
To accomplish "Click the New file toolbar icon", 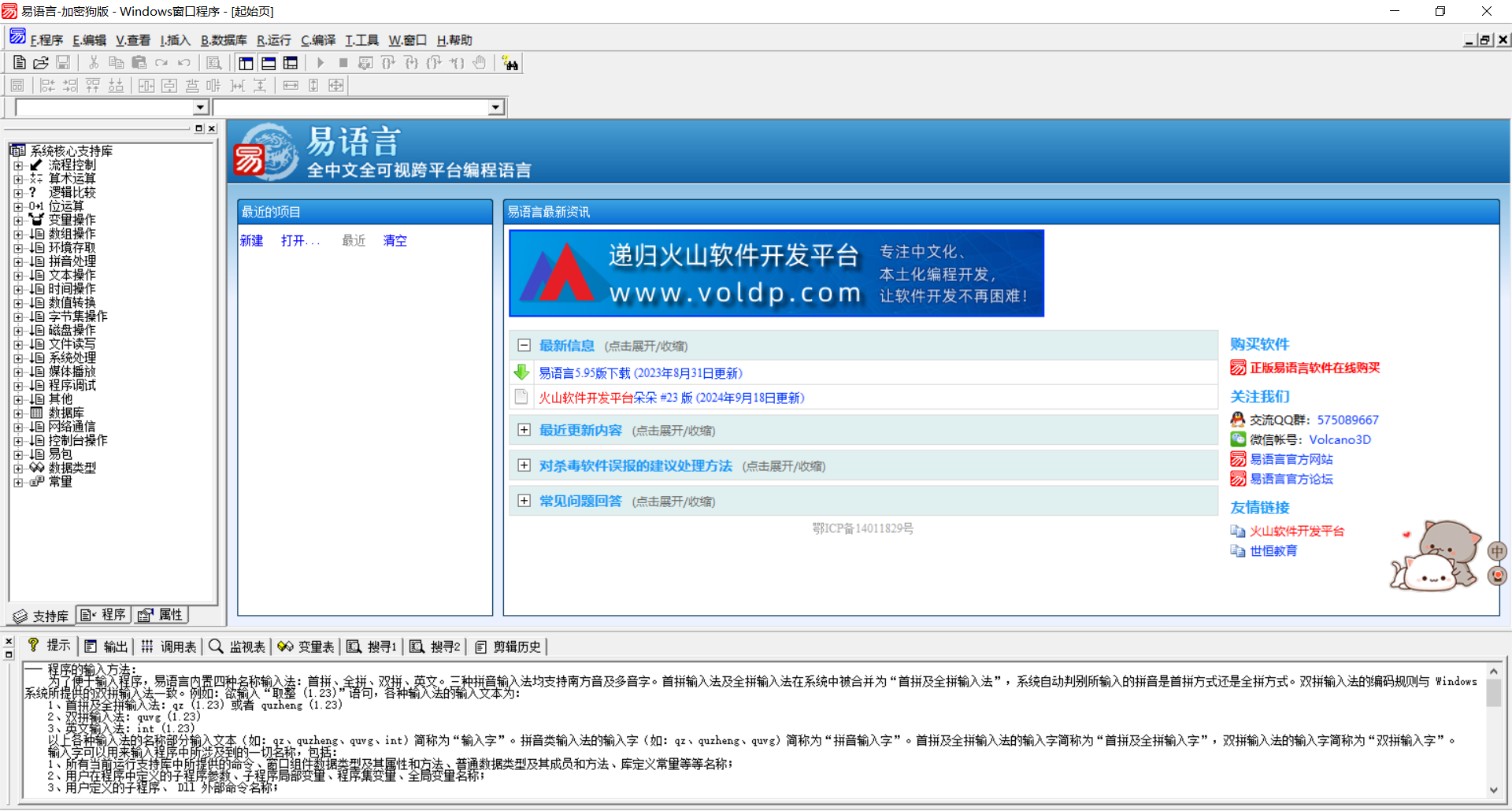I will 20,63.
